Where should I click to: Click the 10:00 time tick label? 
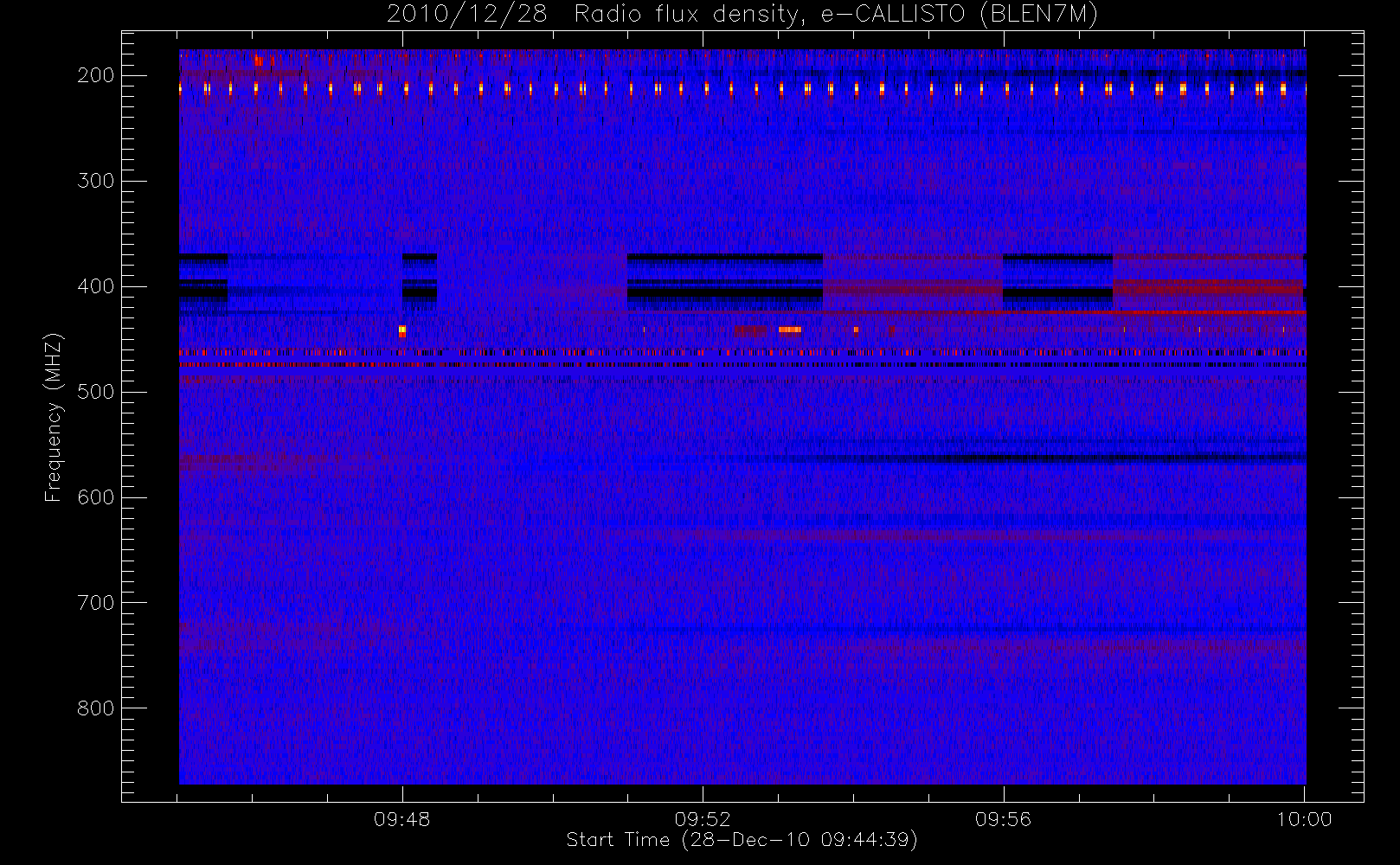tap(1304, 819)
